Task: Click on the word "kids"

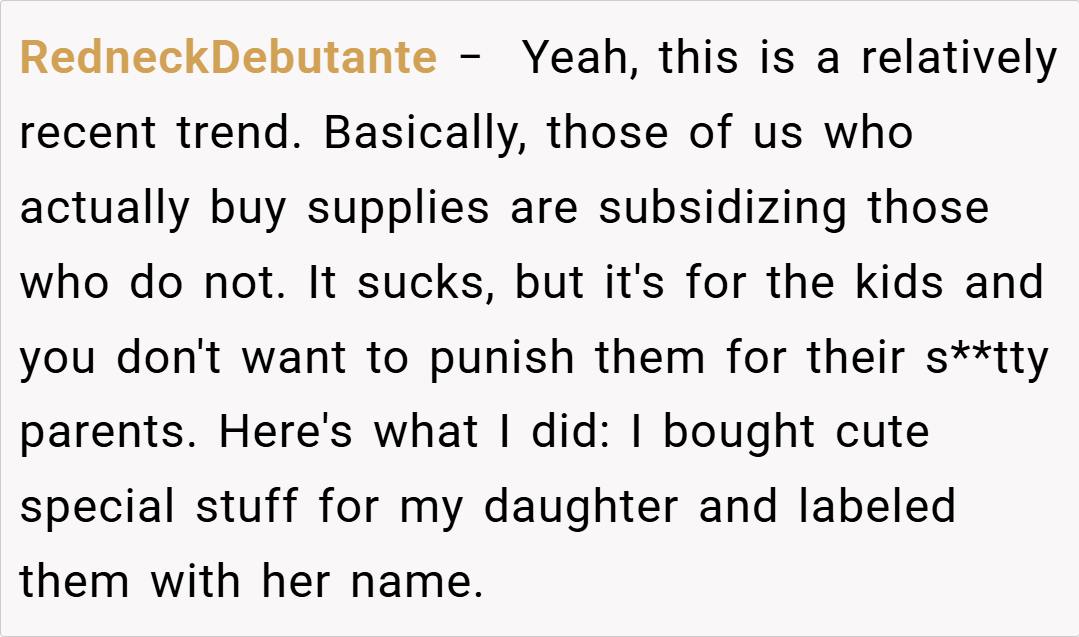Action: [900, 283]
